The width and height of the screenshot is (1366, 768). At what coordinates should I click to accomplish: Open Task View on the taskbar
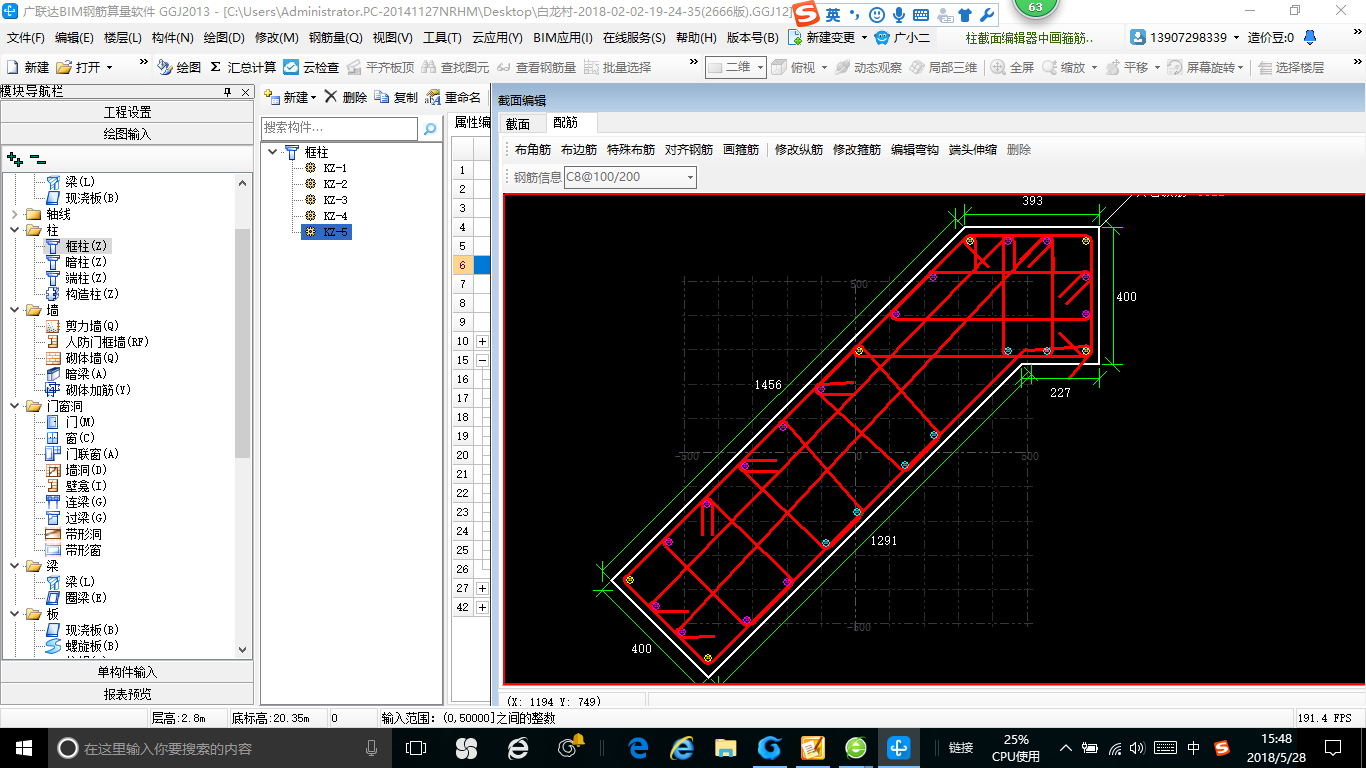point(417,748)
